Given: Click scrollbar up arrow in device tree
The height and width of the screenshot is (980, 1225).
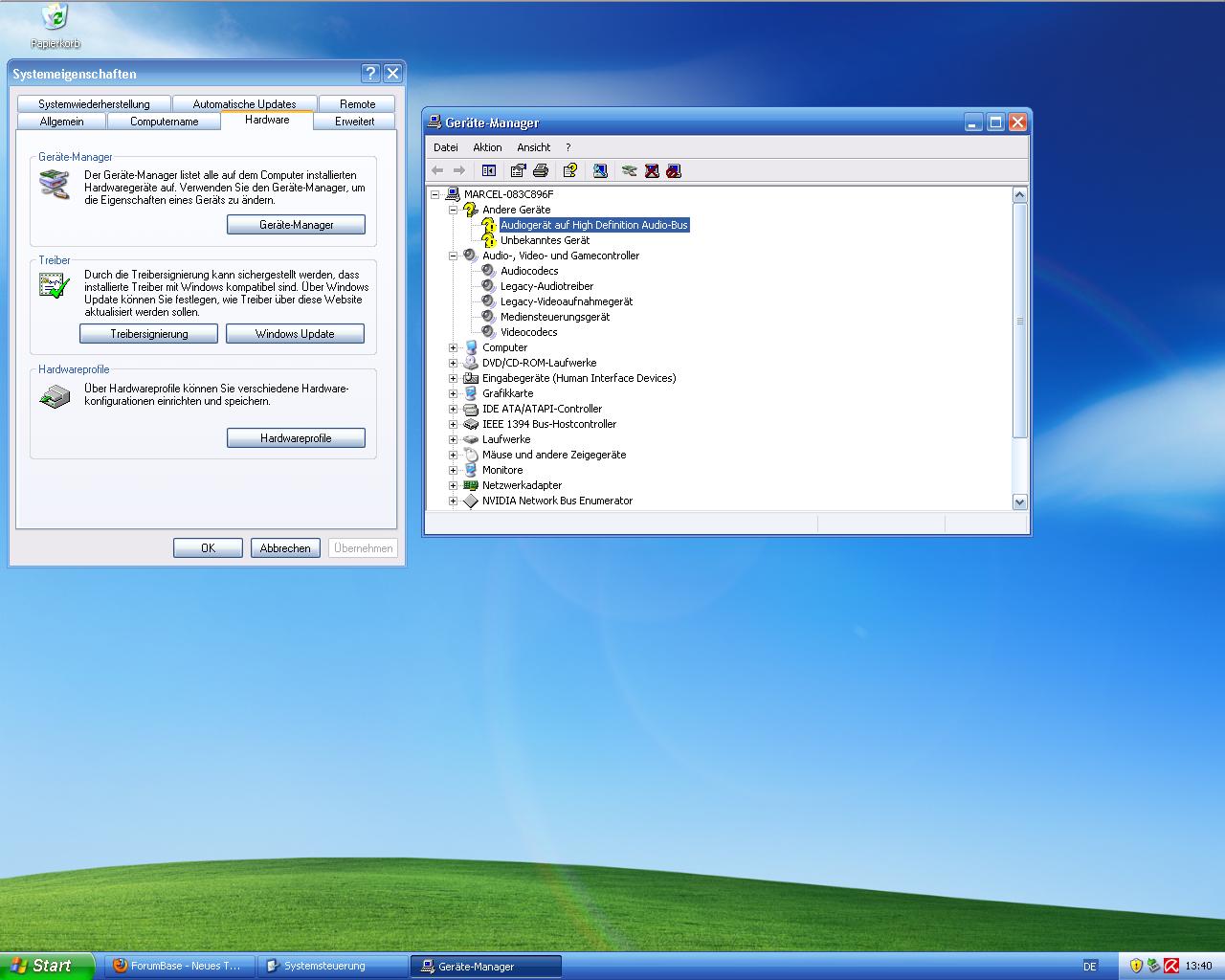Looking at the screenshot, I should (1019, 195).
